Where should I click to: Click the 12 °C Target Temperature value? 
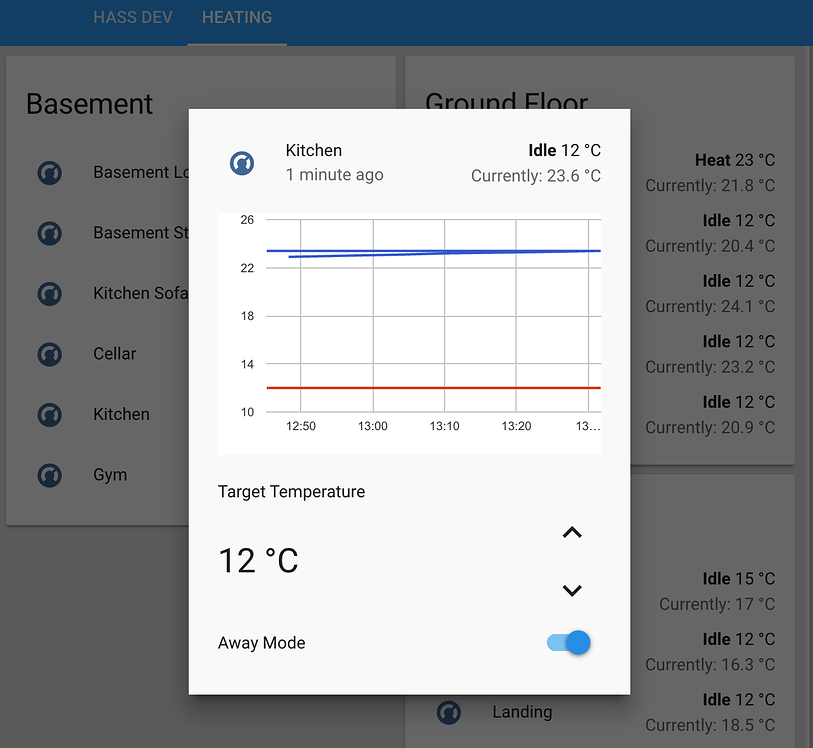point(258,561)
